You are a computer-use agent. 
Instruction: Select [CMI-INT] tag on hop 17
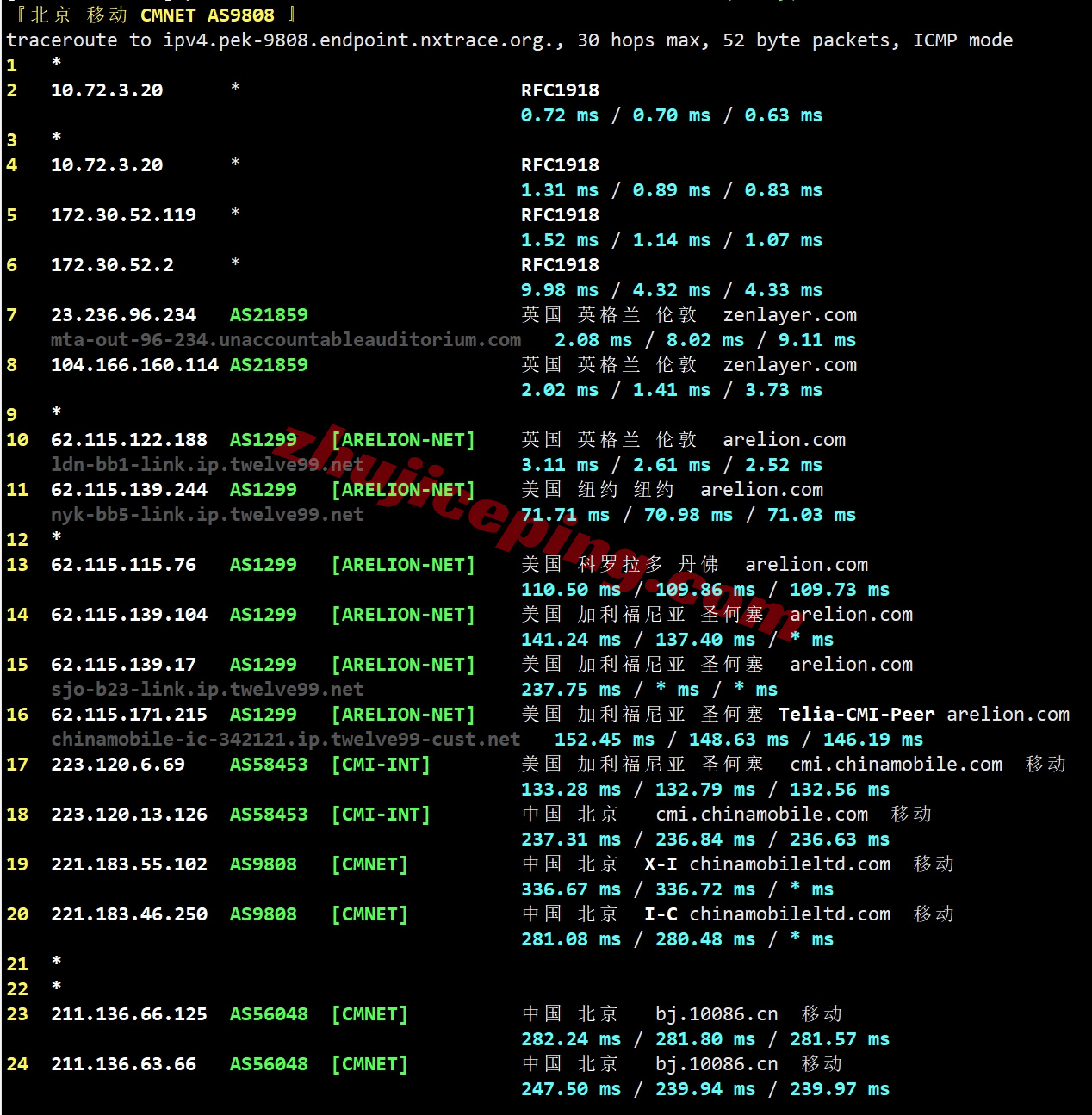pos(381,765)
